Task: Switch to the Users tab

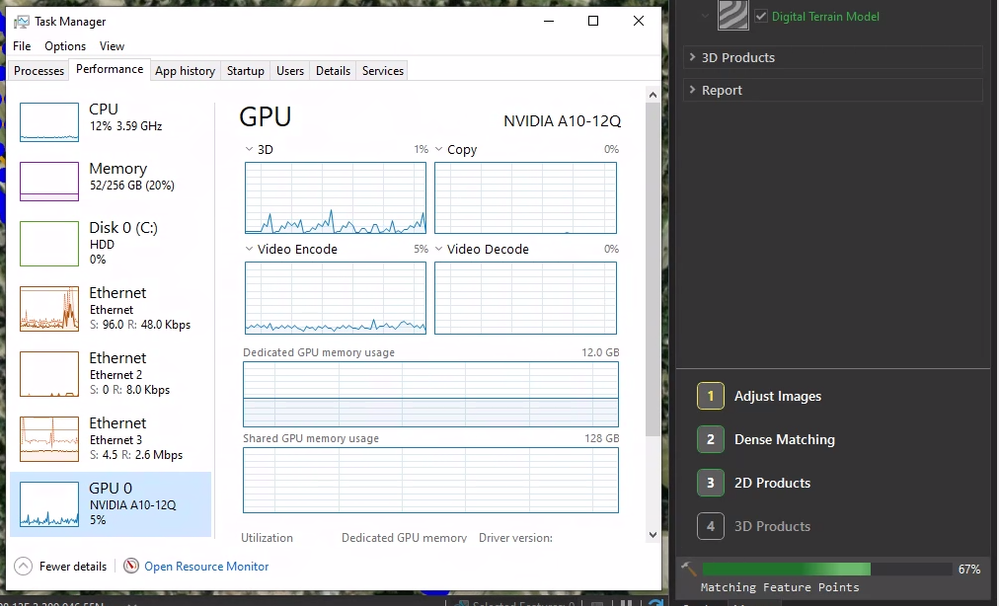Action: point(290,71)
